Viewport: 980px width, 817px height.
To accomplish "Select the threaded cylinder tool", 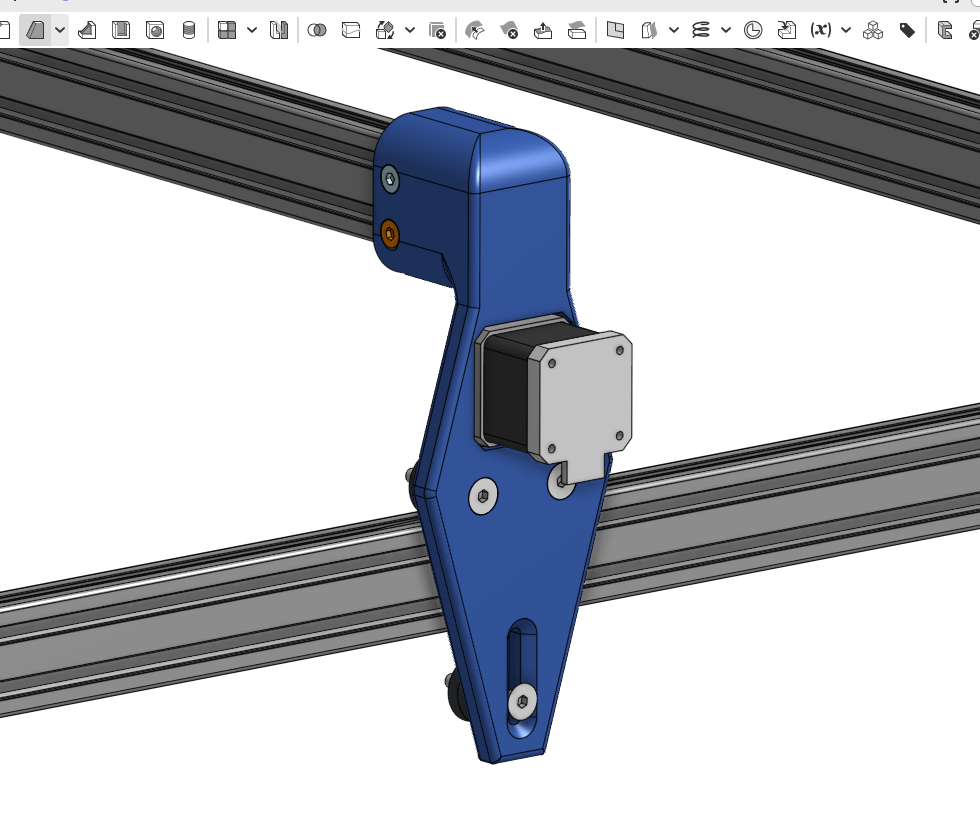I will tap(188, 30).
